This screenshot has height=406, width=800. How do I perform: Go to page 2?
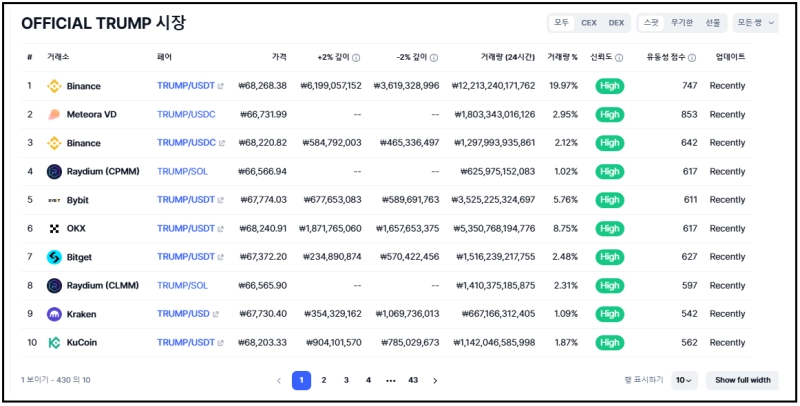point(323,380)
